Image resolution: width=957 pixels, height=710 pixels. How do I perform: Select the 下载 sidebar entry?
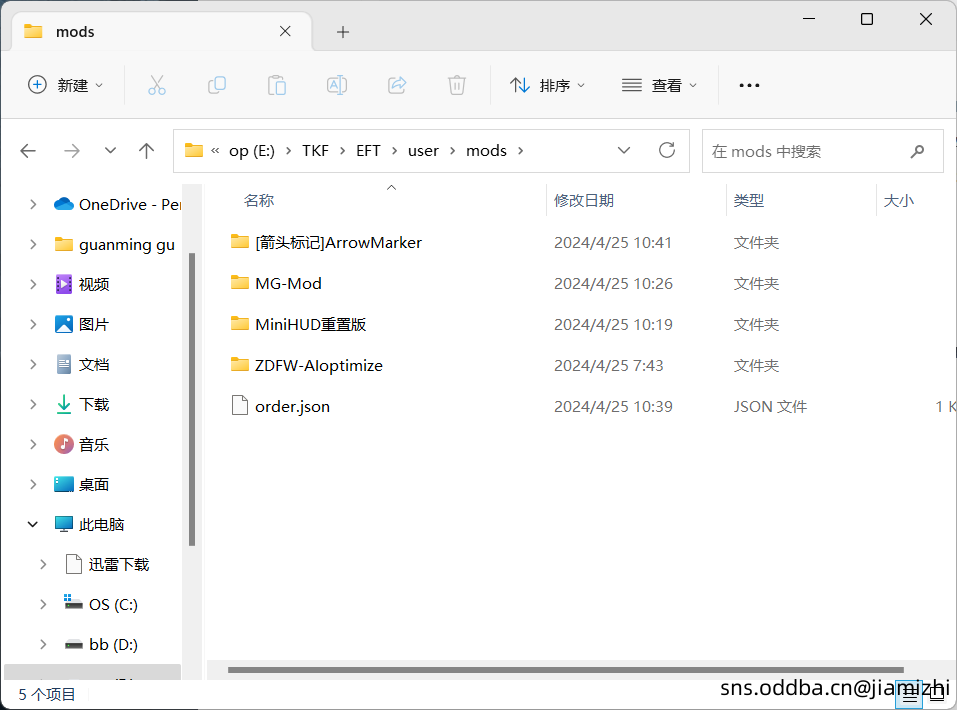click(94, 404)
